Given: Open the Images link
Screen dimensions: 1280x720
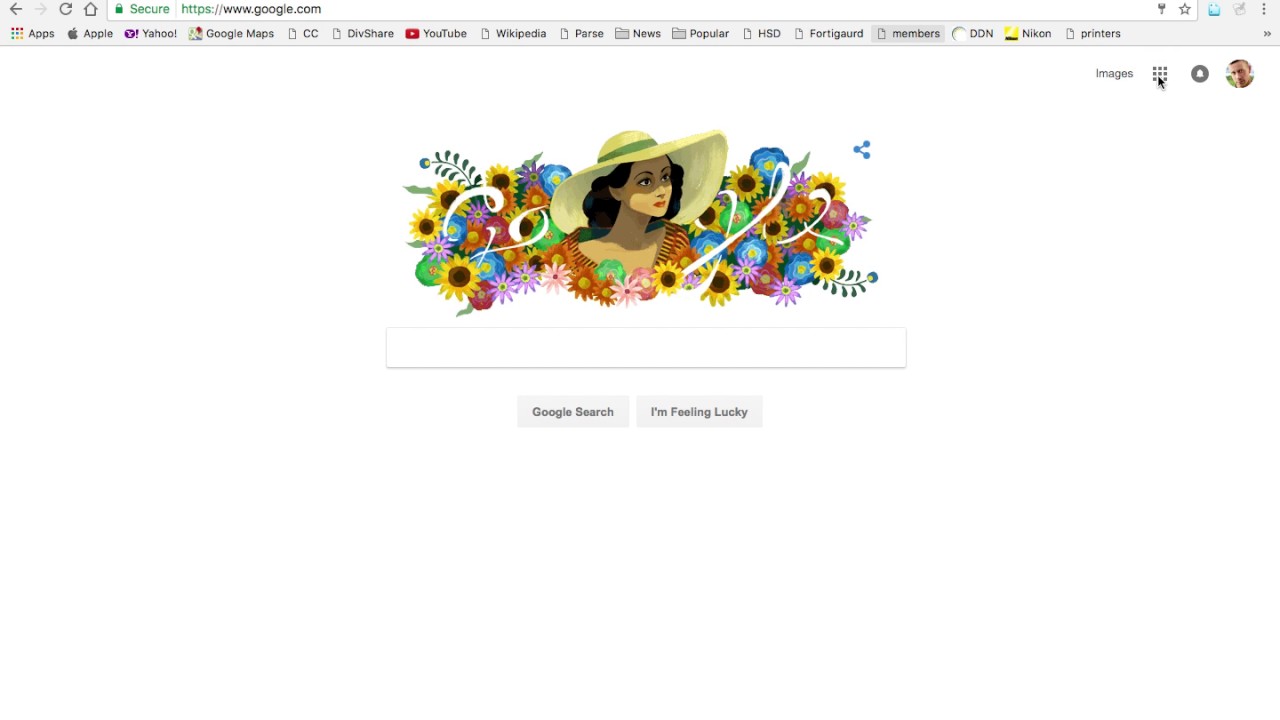Looking at the screenshot, I should (1114, 74).
